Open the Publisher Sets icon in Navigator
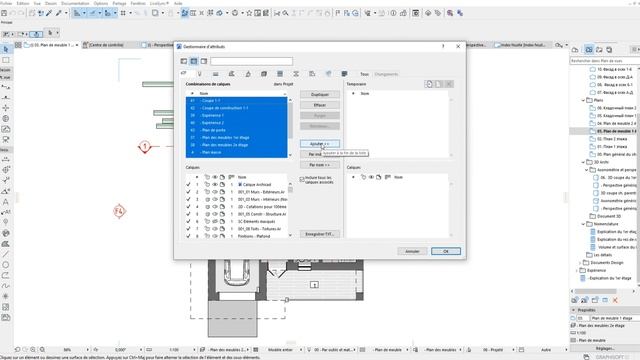The width and height of the screenshot is (640, 360). 609,50
